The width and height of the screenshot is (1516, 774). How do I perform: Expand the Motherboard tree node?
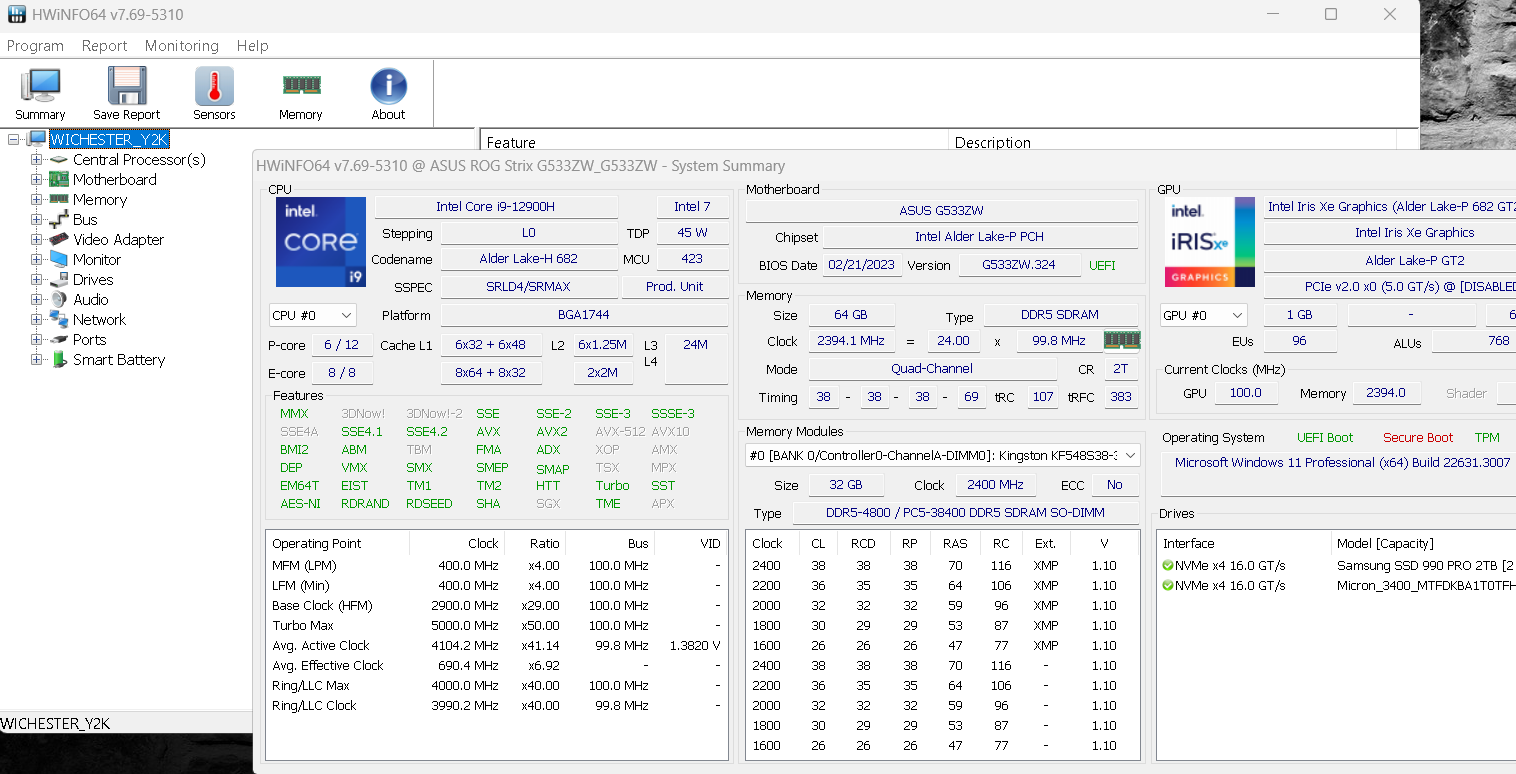36,180
